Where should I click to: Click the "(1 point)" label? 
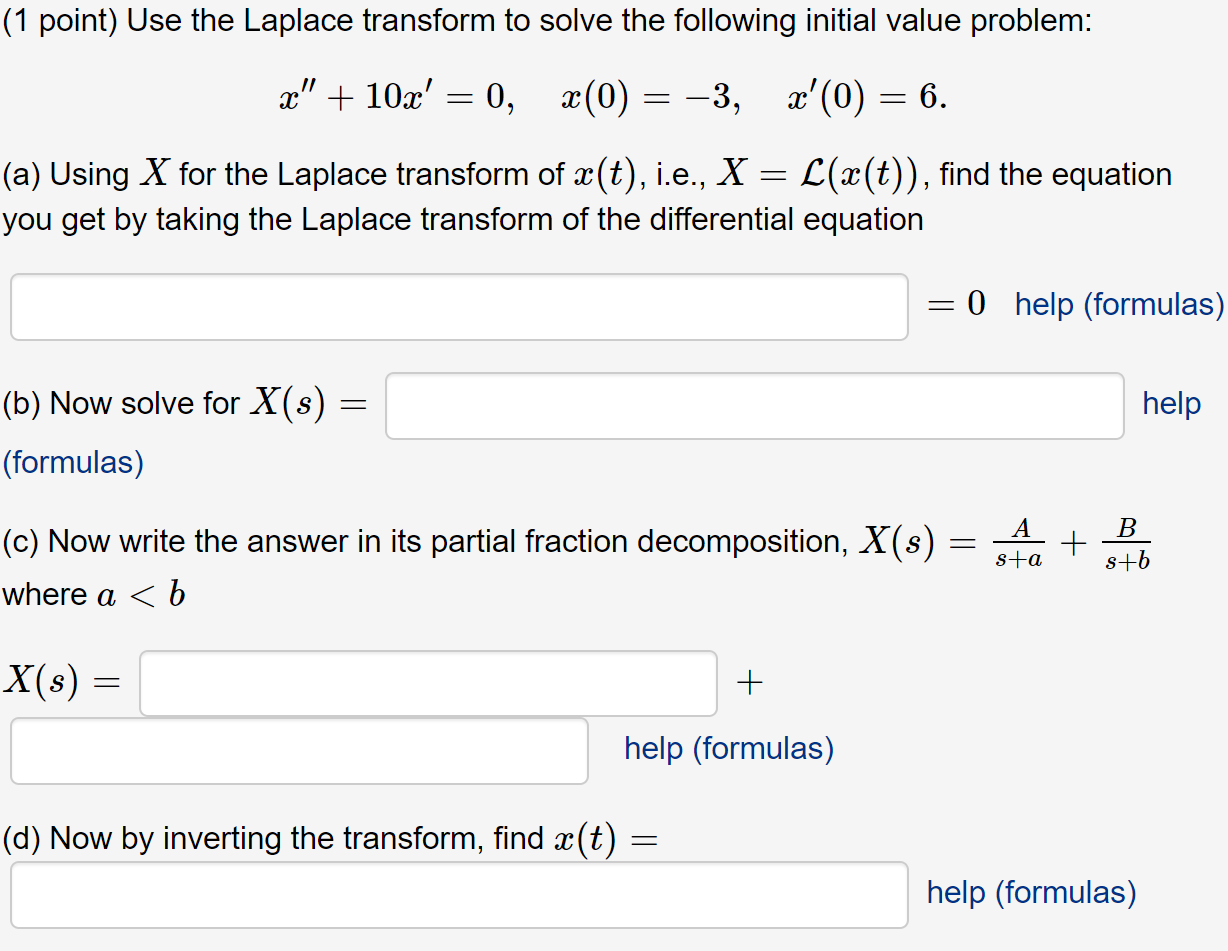(60, 21)
